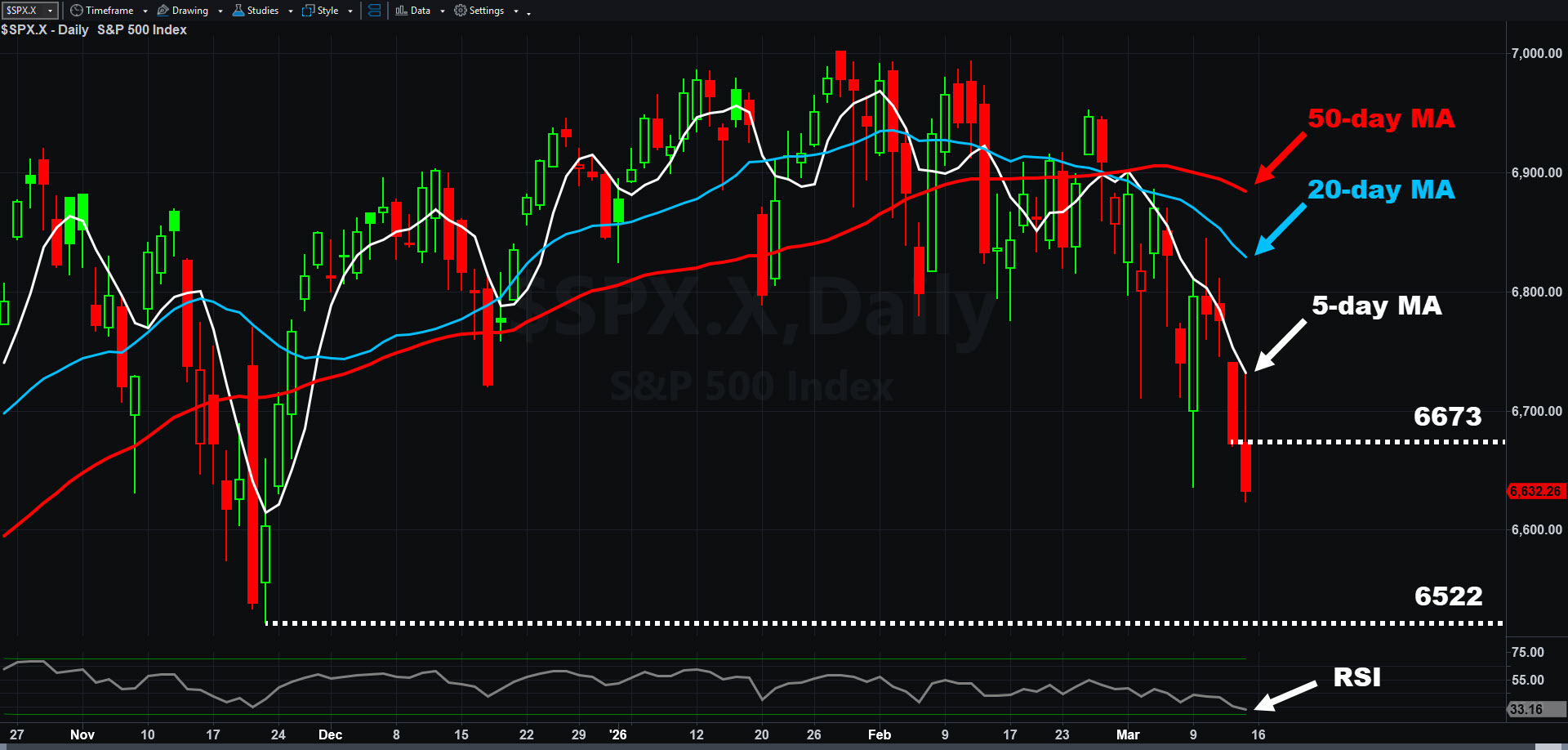Select the 50-day MA text annotation

(x=1381, y=118)
